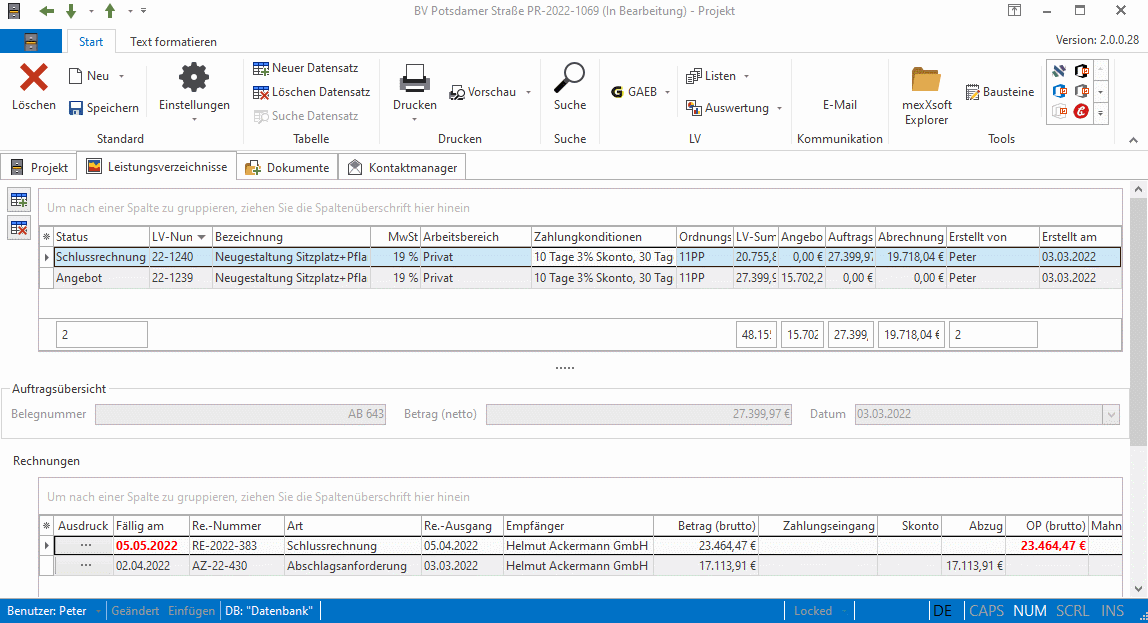Click the DB: "Datenbank" status entry

pyautogui.click(x=269, y=611)
